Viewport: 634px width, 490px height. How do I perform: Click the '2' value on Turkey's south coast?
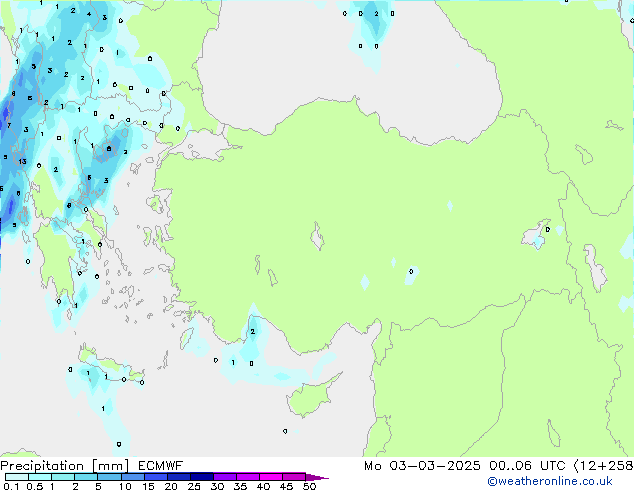[253, 332]
